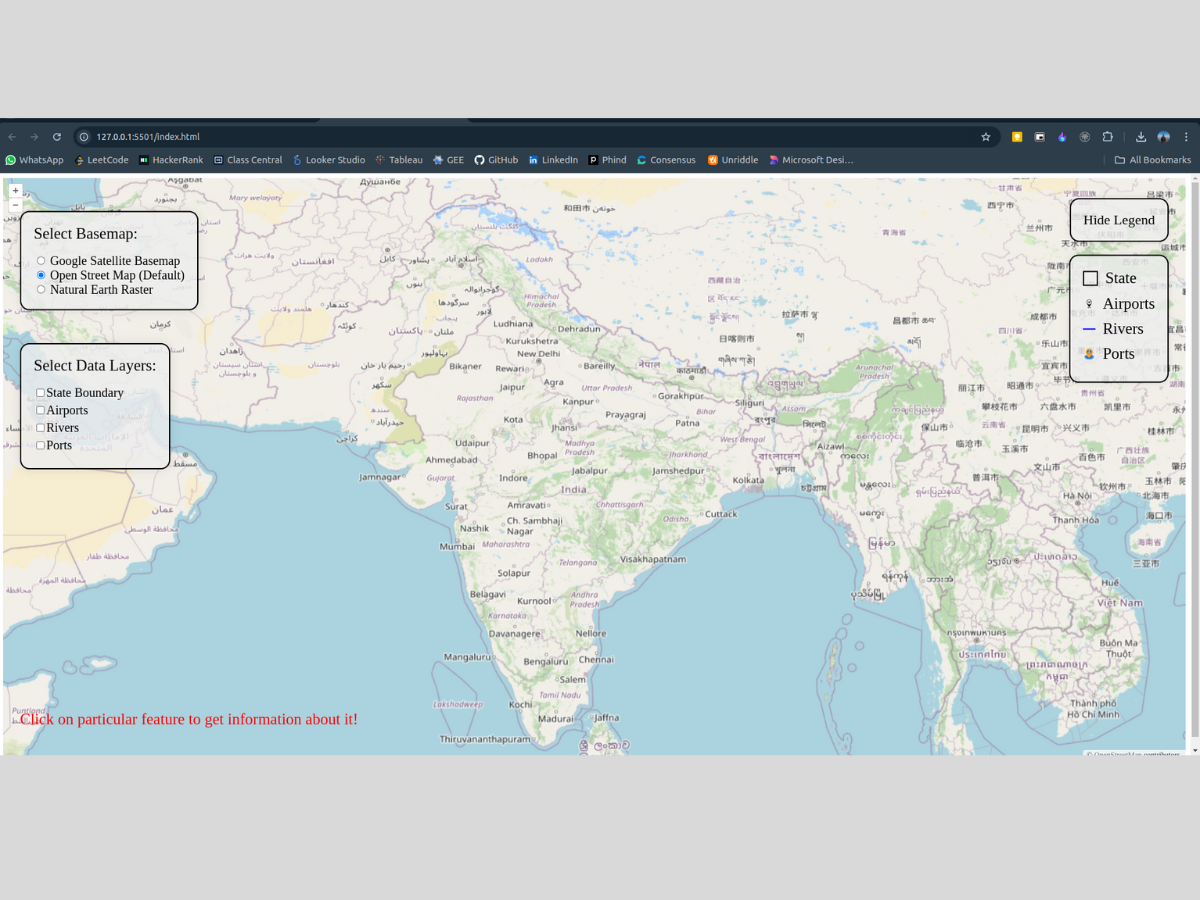
Task: Select Open Street Map (Default) radio
Action: coord(41,275)
